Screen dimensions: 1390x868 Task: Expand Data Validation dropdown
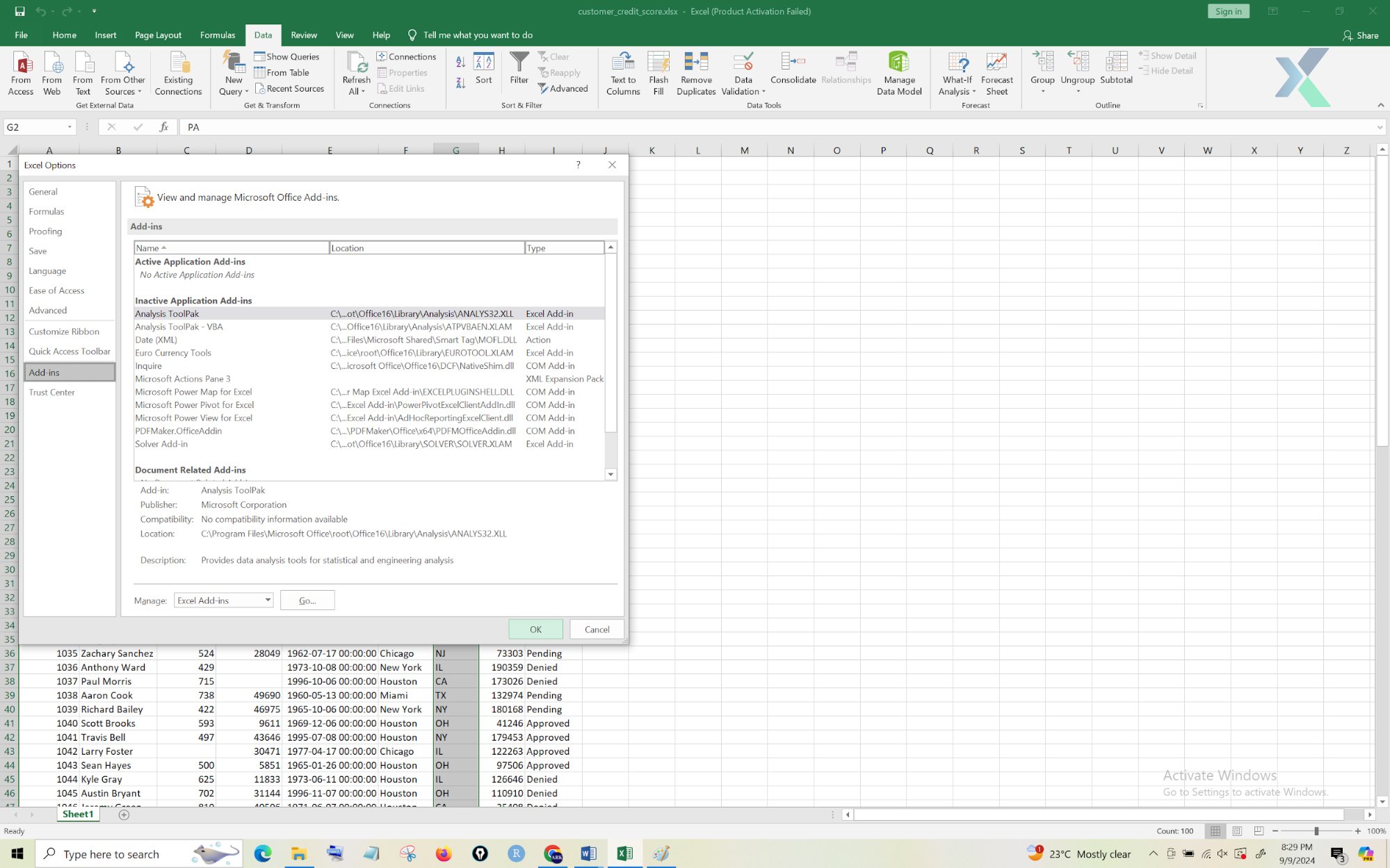[763, 92]
